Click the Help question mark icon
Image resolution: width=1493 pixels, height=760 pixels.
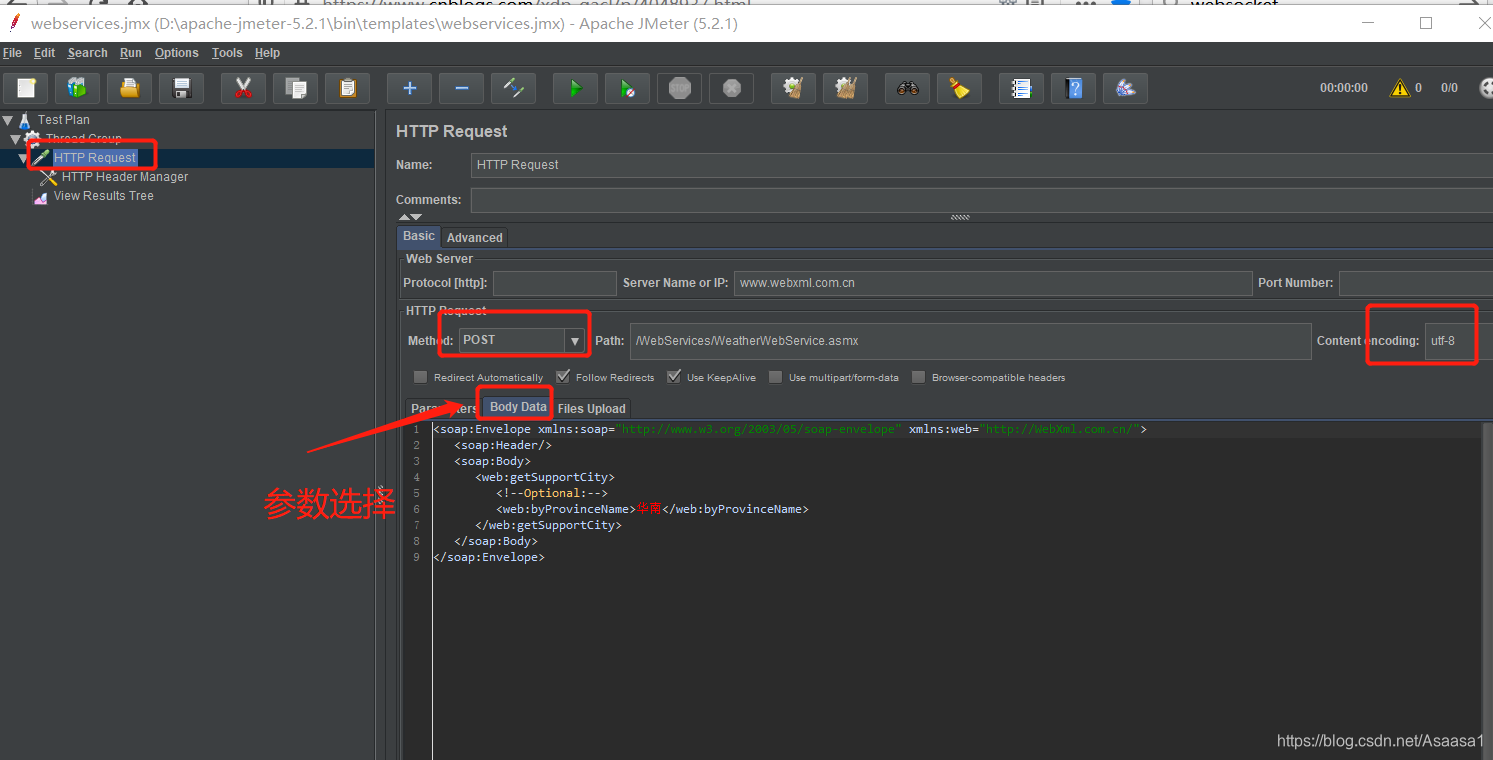pyautogui.click(x=1074, y=88)
